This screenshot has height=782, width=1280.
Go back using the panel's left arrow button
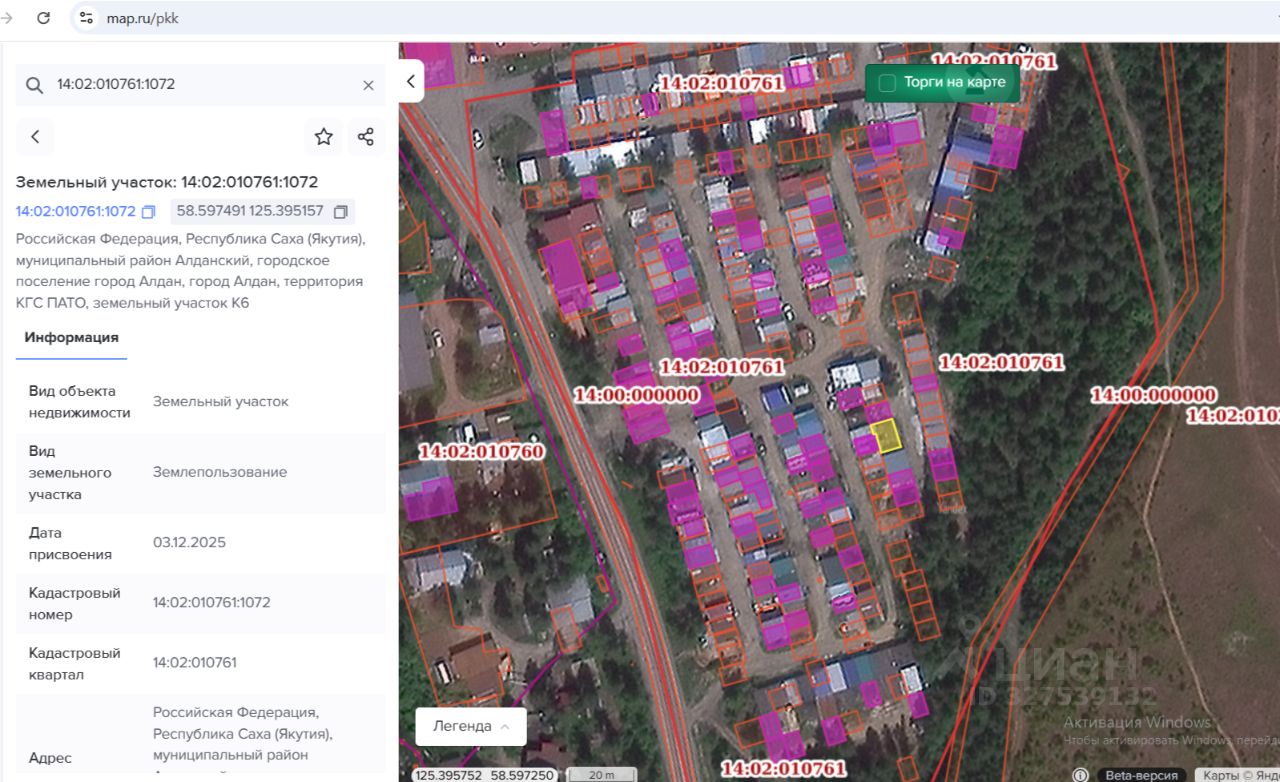coord(35,137)
